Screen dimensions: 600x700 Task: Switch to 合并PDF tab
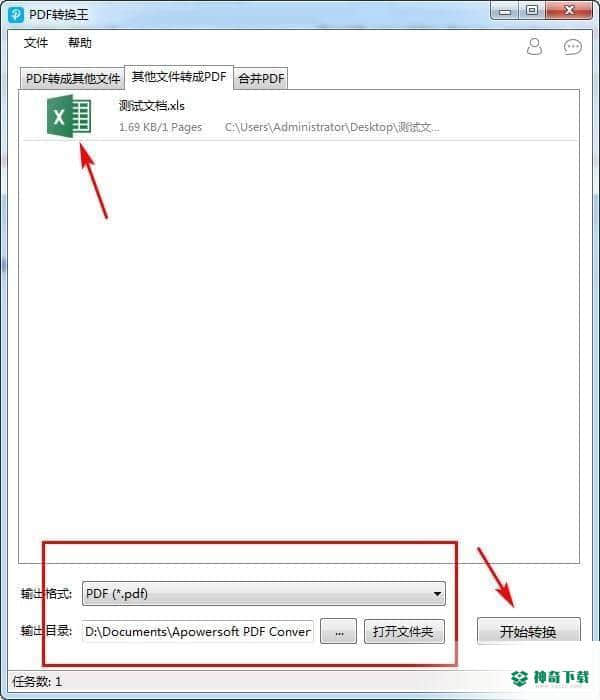[x=261, y=79]
